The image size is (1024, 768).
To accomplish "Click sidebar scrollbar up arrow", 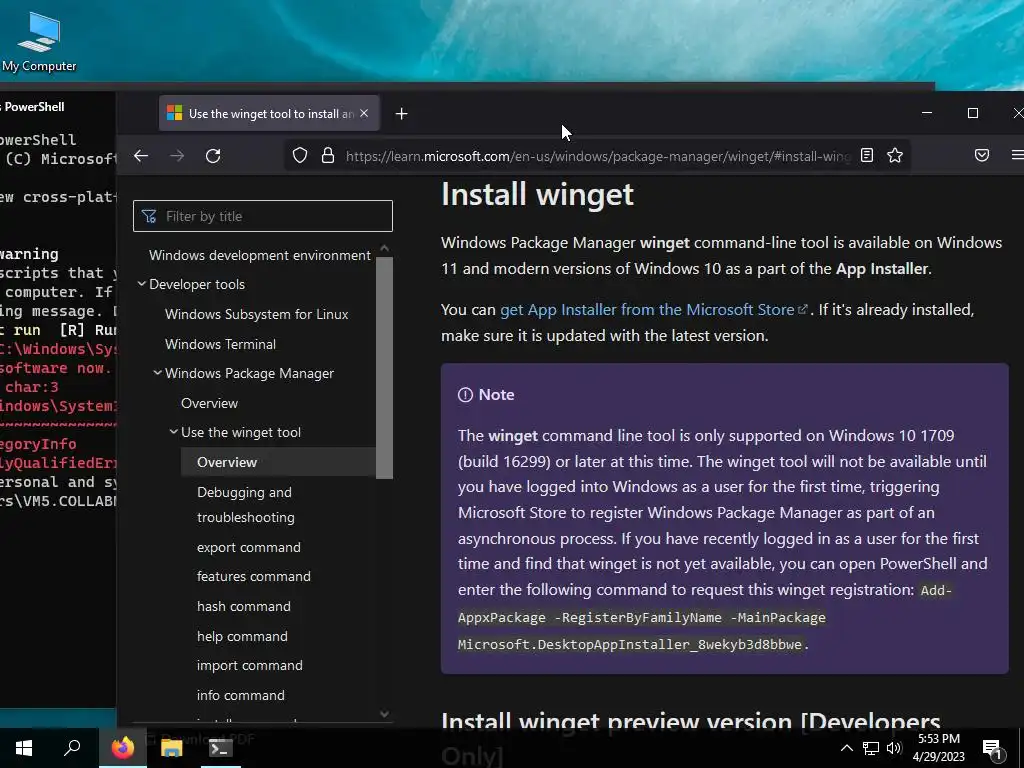I will click(385, 248).
